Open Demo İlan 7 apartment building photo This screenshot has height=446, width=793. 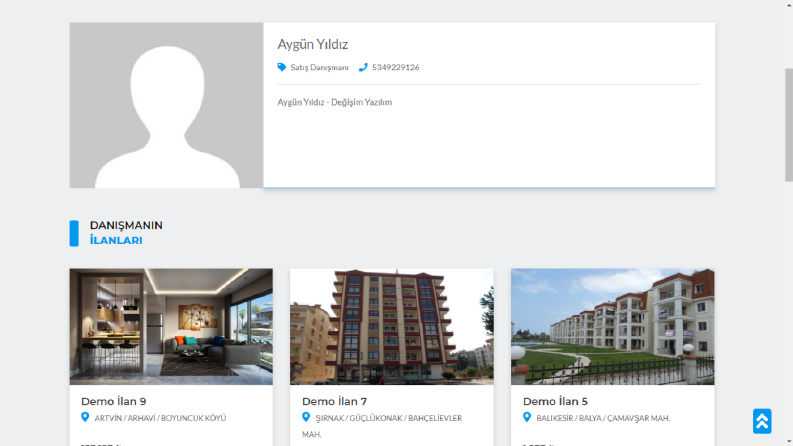392,327
